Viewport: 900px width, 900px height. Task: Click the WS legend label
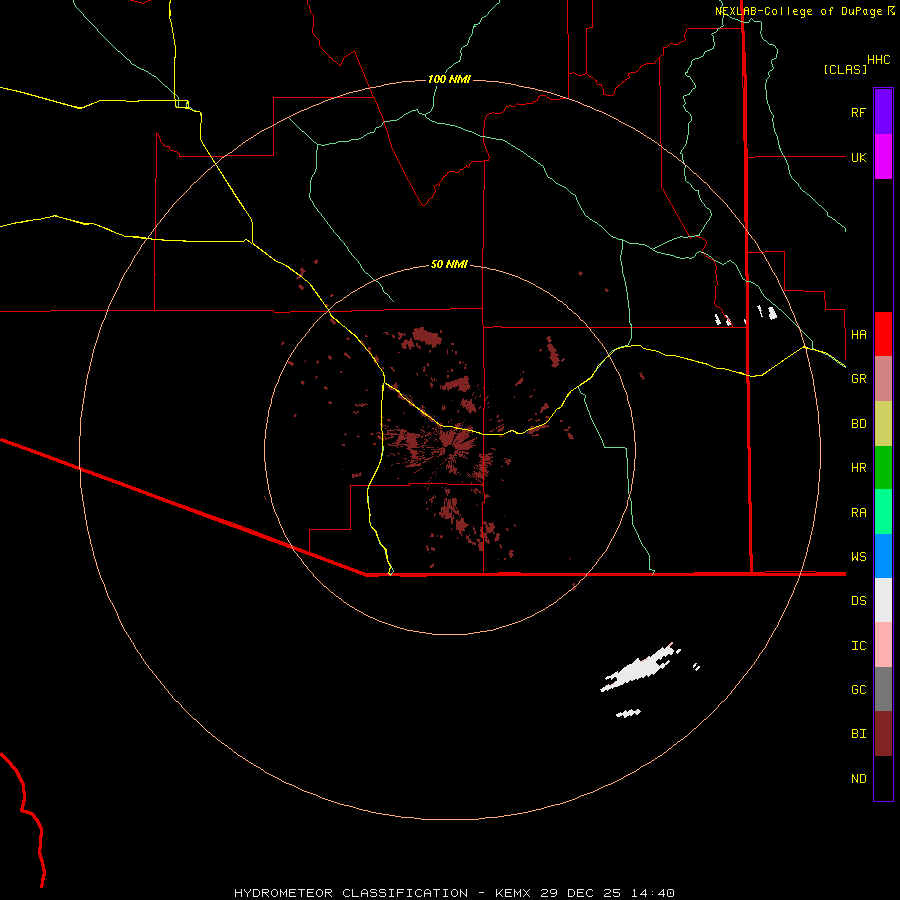tap(858, 556)
